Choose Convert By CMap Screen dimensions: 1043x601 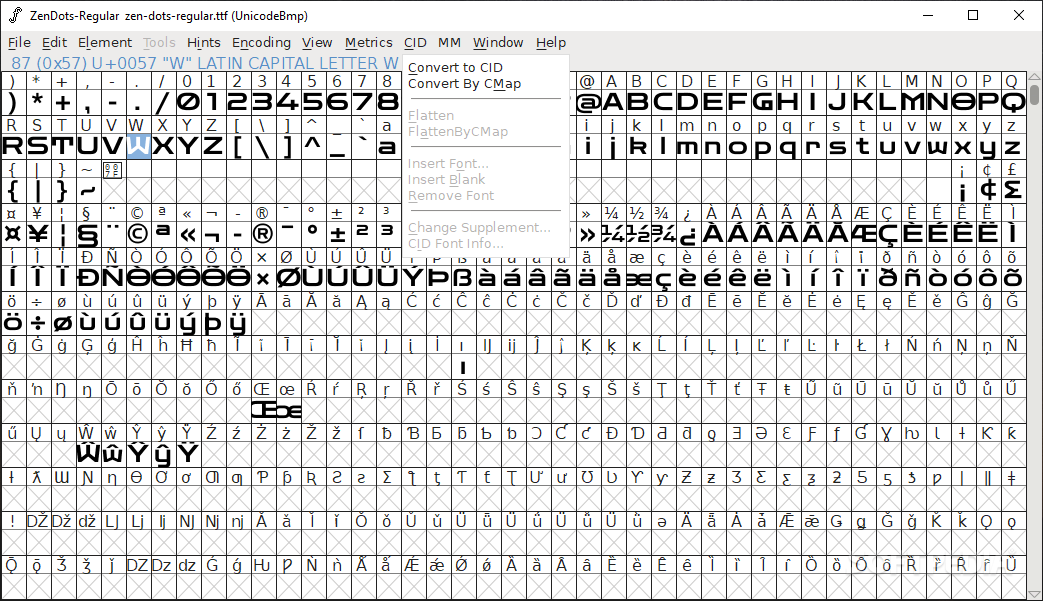[464, 84]
